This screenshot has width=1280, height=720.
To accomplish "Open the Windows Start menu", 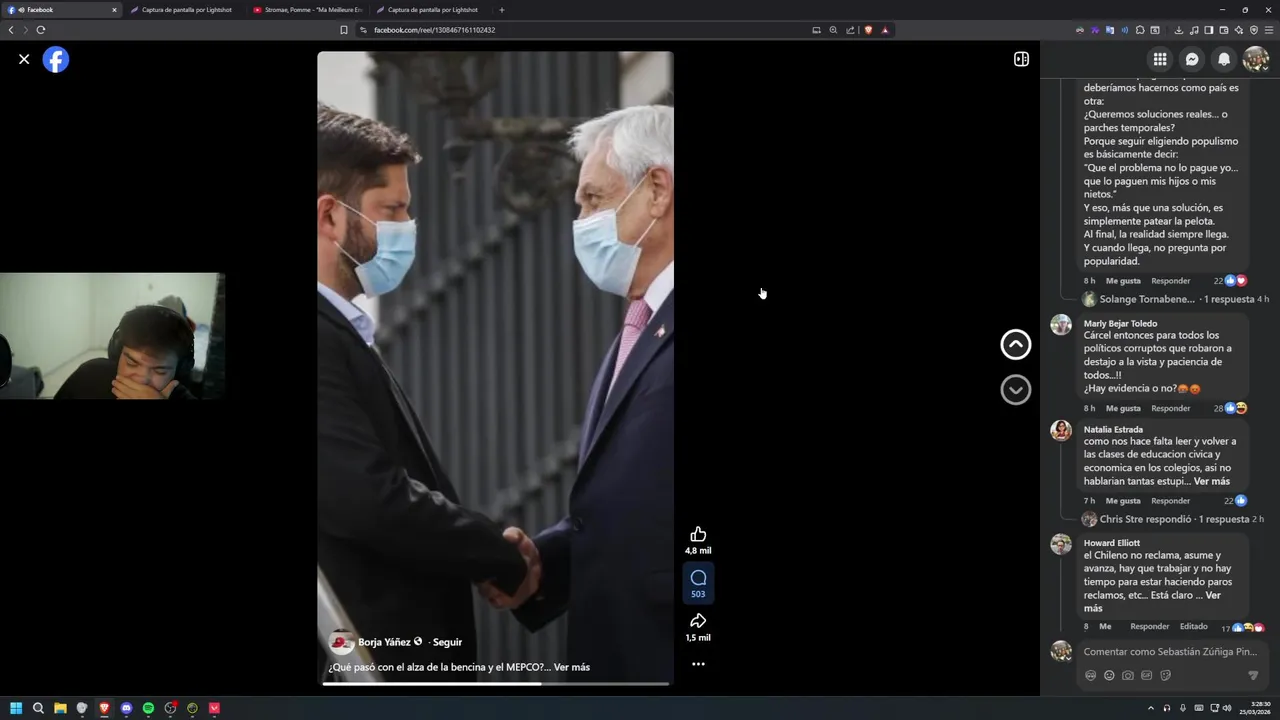I will (16, 708).
